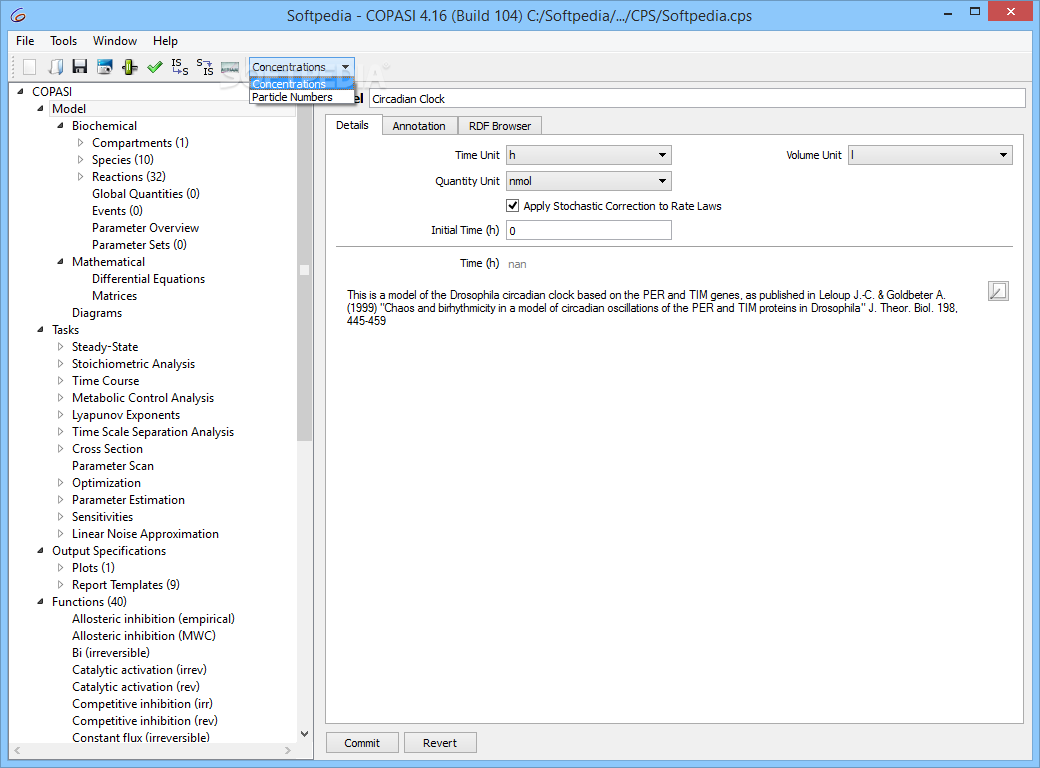Select Parameter Sets (0) in the tree
The image size is (1040, 768).
tap(139, 245)
